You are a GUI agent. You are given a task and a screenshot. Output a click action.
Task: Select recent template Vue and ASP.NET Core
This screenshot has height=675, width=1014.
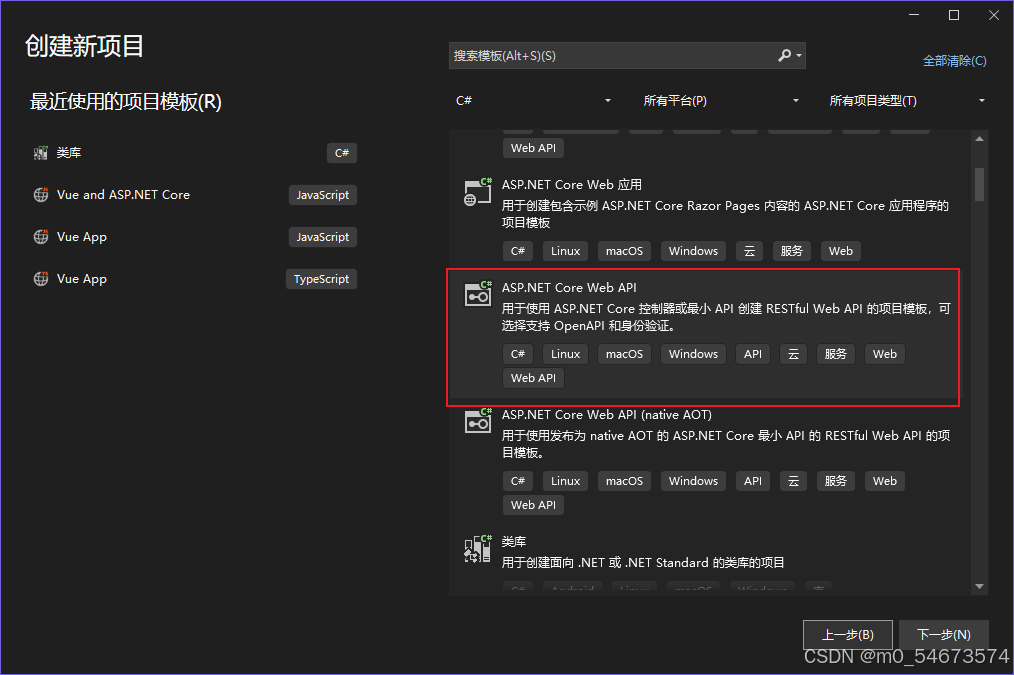pos(195,195)
